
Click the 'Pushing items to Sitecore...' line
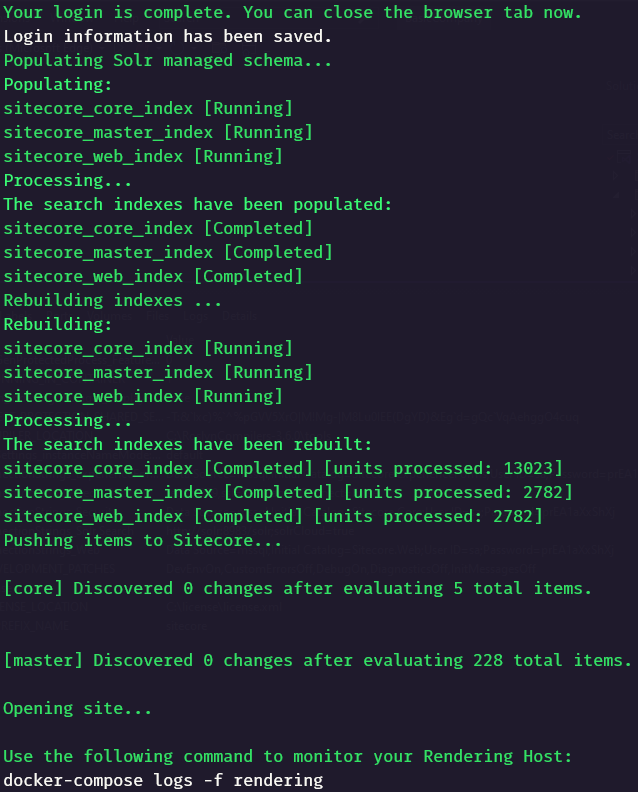tap(142, 540)
